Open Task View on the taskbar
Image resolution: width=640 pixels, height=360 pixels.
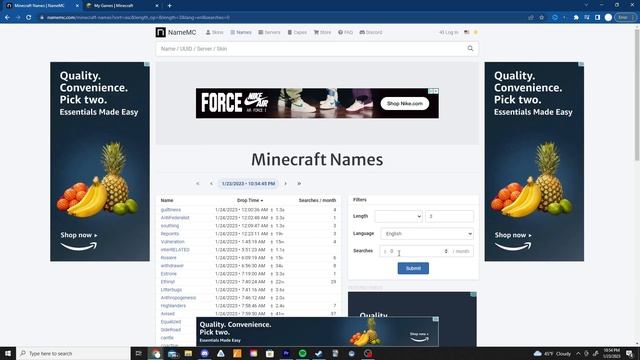138,353
